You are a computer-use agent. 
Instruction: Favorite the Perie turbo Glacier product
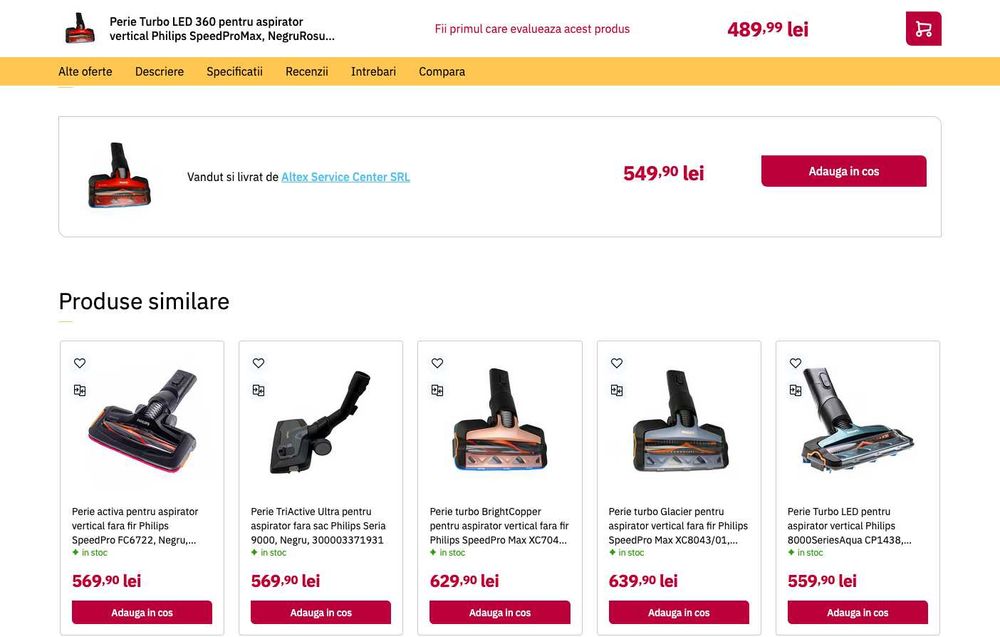pyautogui.click(x=617, y=363)
